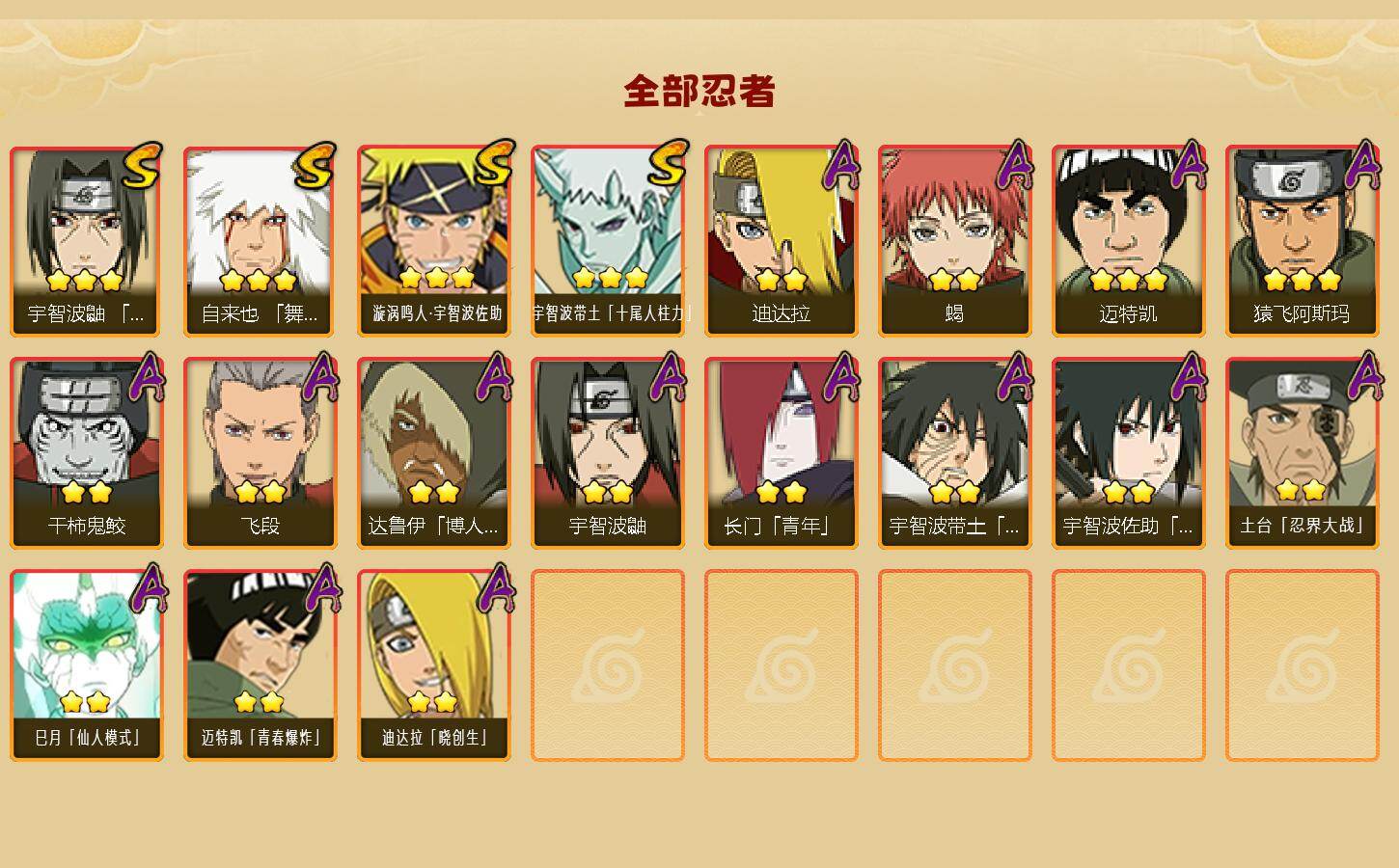The image size is (1399, 868).
Task: Click the A rank badge on 迪达拉 card
Action: click(x=841, y=164)
